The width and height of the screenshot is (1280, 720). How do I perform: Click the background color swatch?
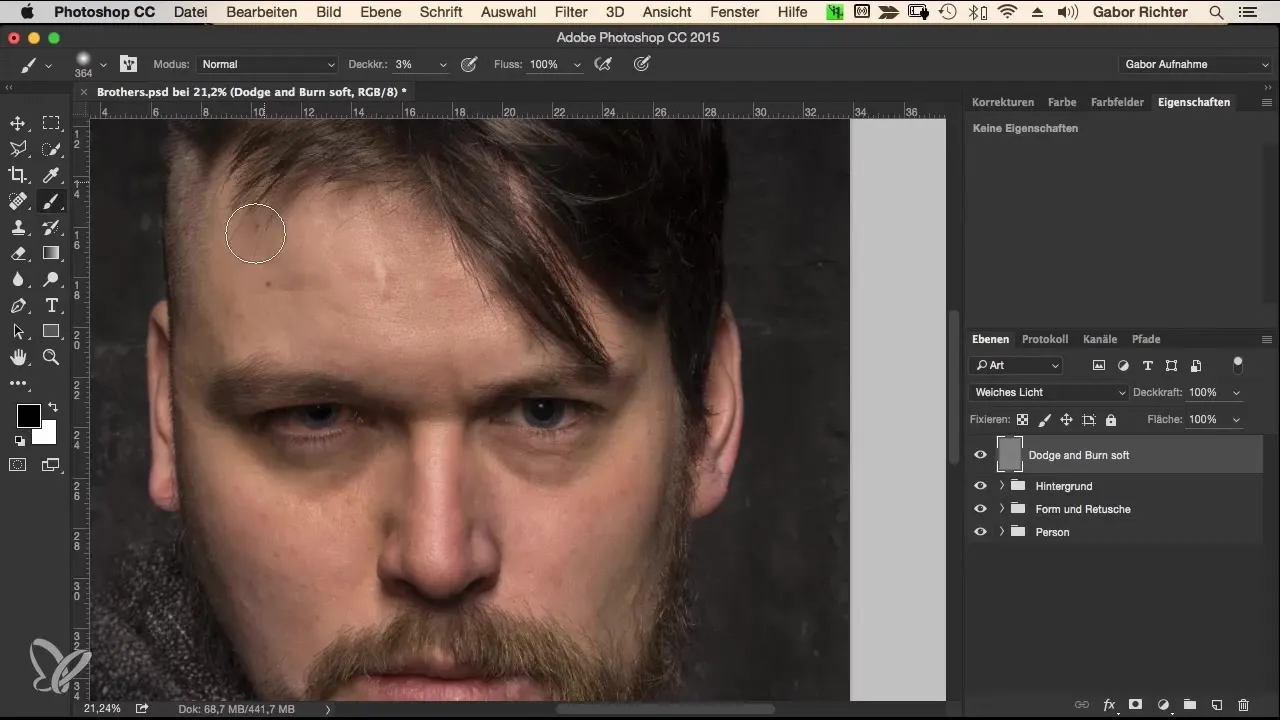click(x=47, y=435)
